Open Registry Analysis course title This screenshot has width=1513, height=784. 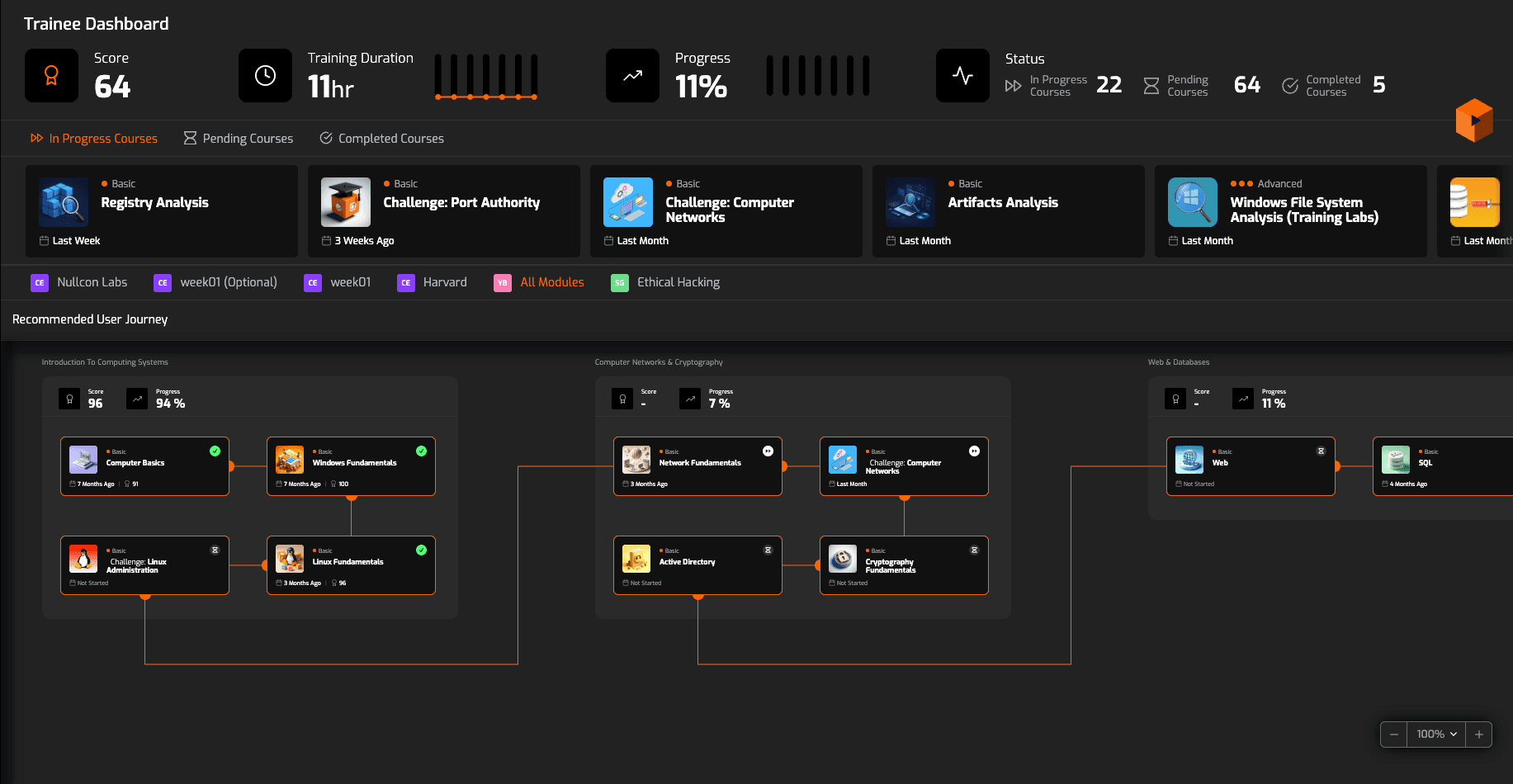tap(154, 202)
